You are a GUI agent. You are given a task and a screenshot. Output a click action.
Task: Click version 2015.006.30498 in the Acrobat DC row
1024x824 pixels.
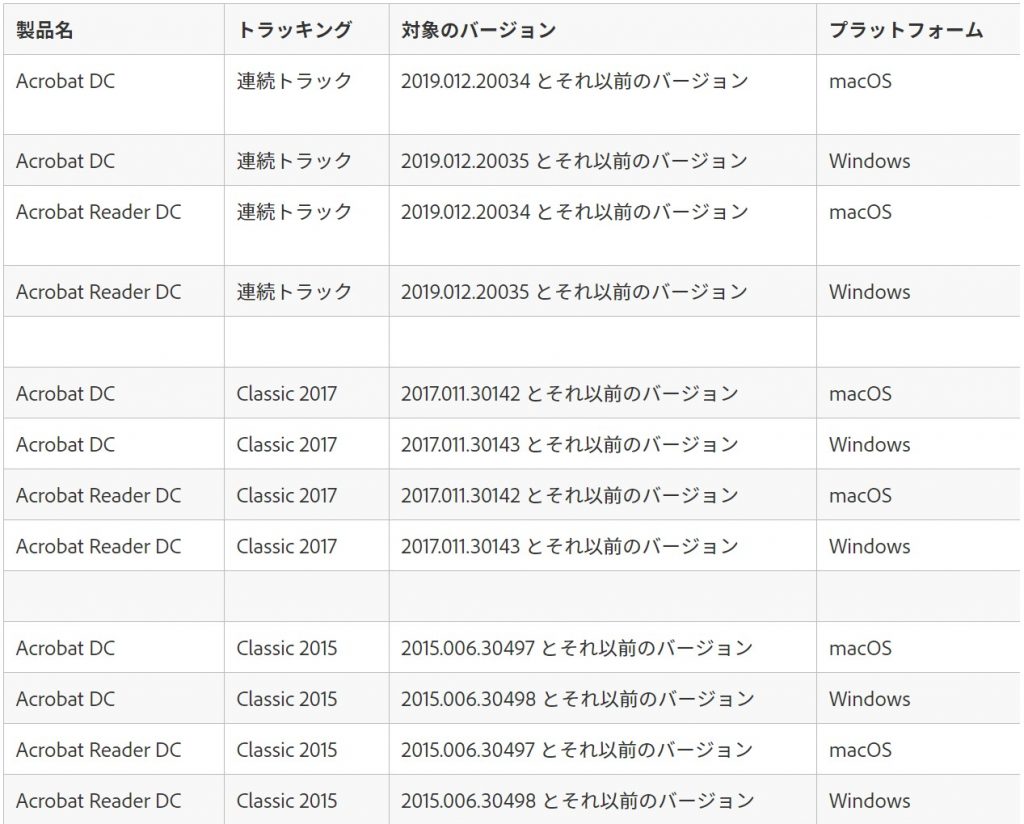tap(468, 699)
